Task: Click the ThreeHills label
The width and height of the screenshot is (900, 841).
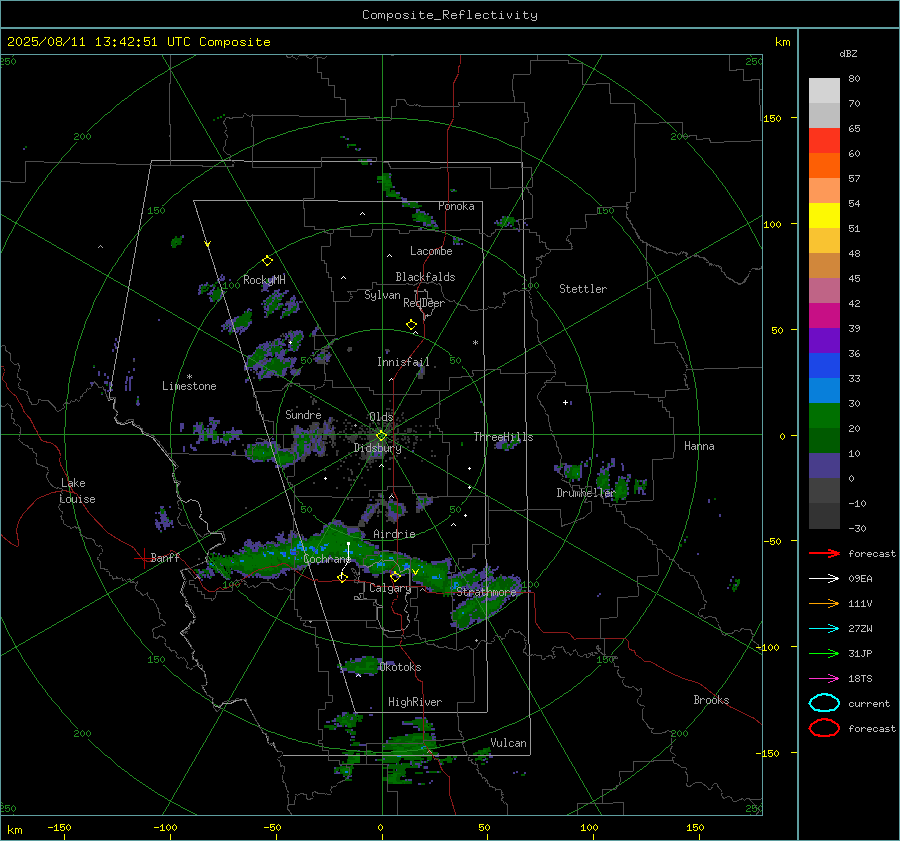Action: coord(503,437)
